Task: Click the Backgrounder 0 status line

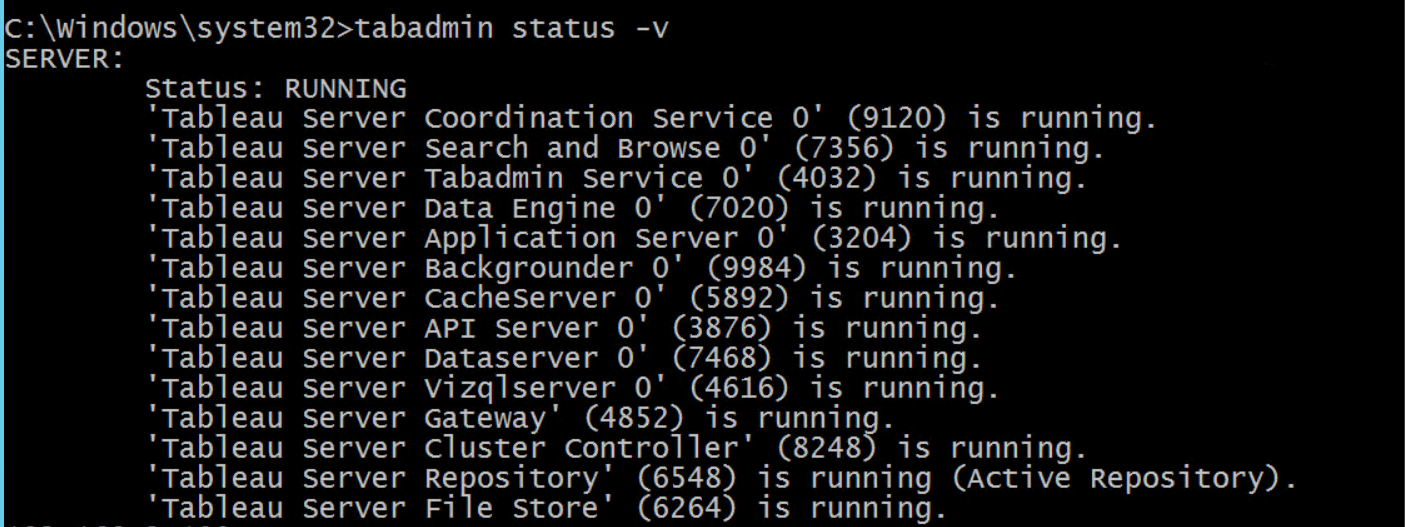Action: coord(580,268)
